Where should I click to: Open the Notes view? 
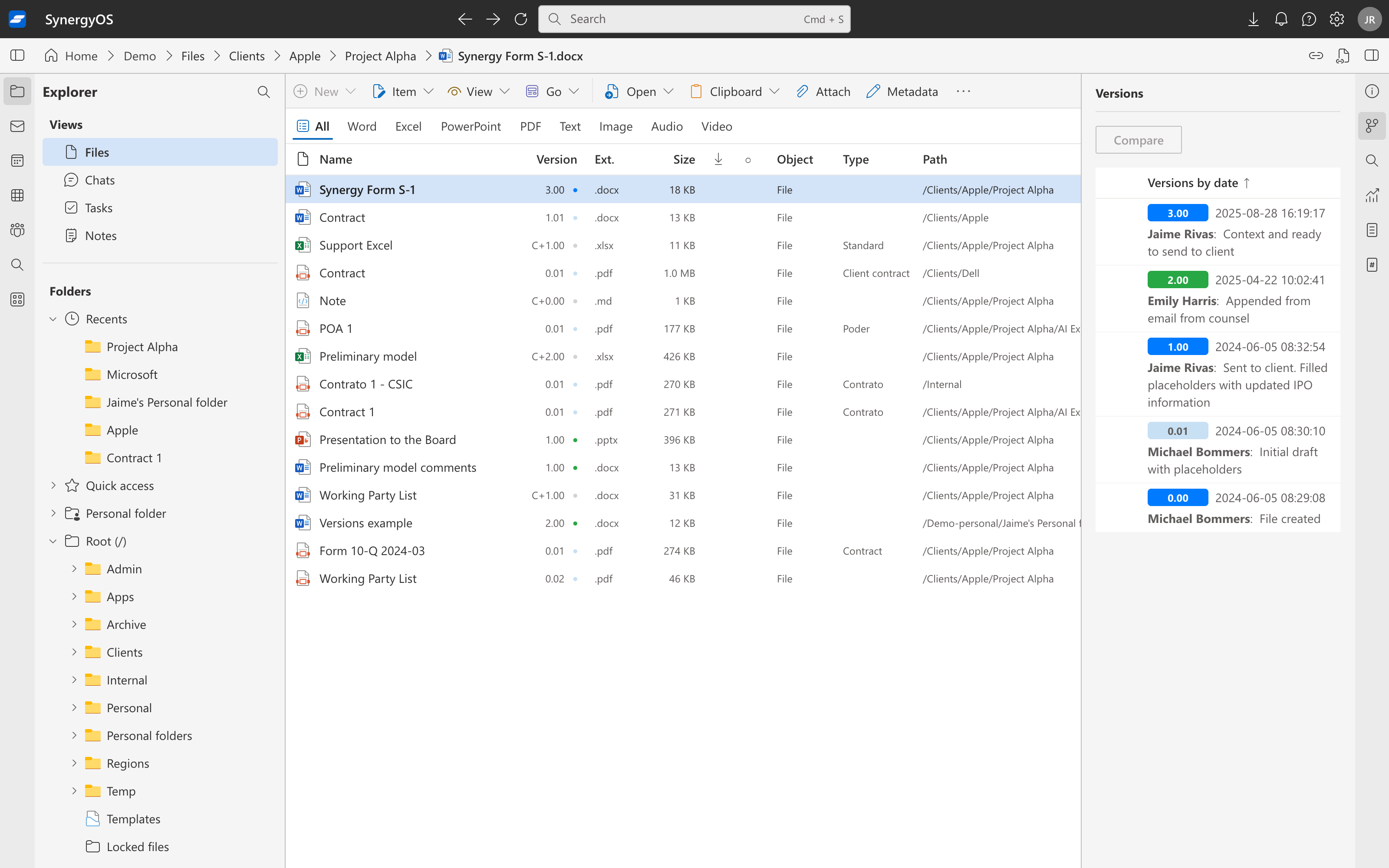point(160,236)
